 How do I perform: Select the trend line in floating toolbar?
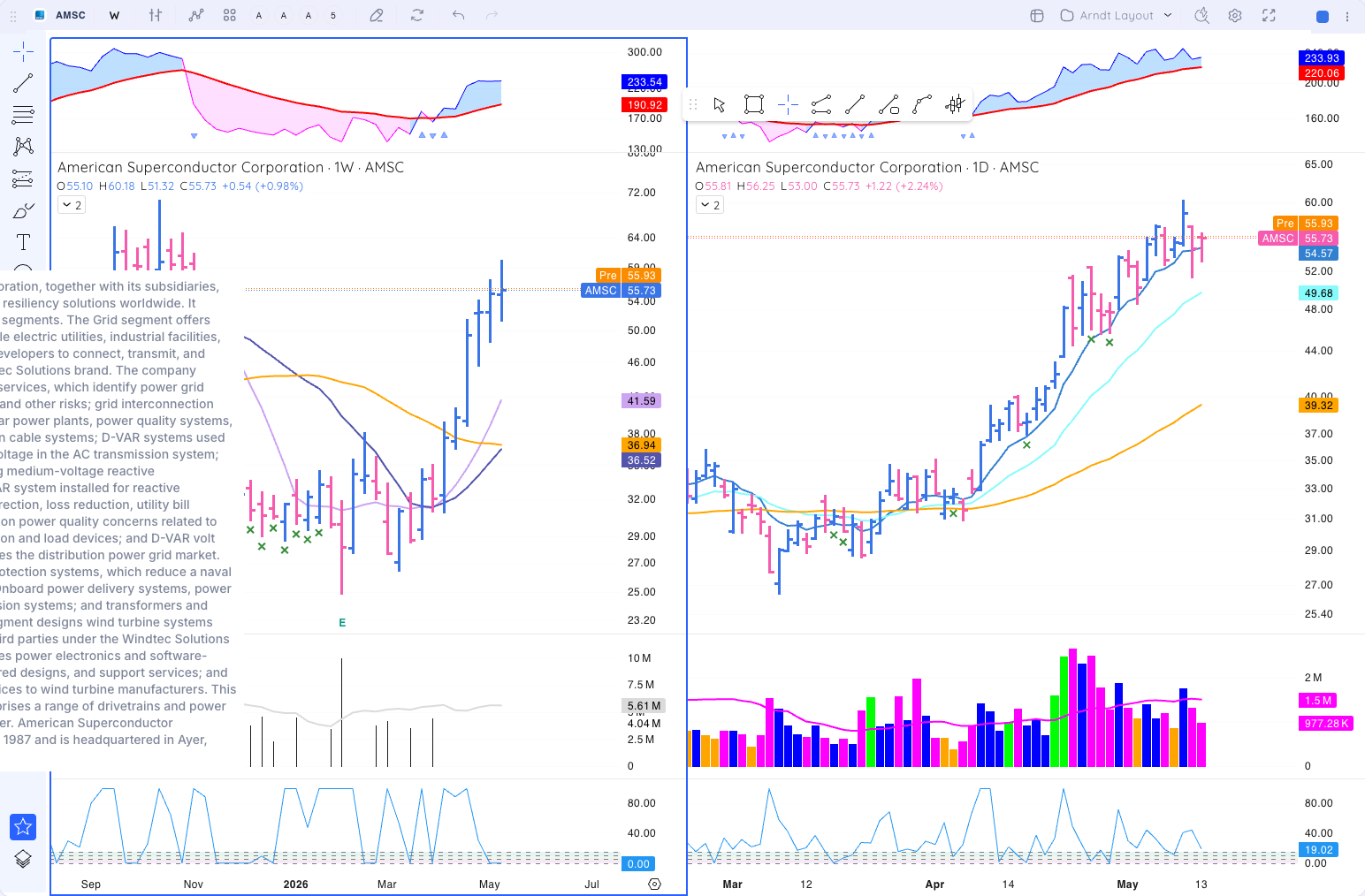(855, 105)
